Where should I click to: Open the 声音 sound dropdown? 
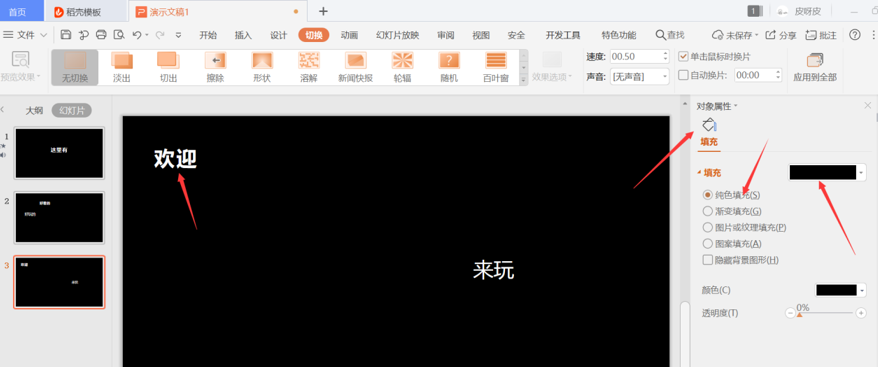[639, 76]
